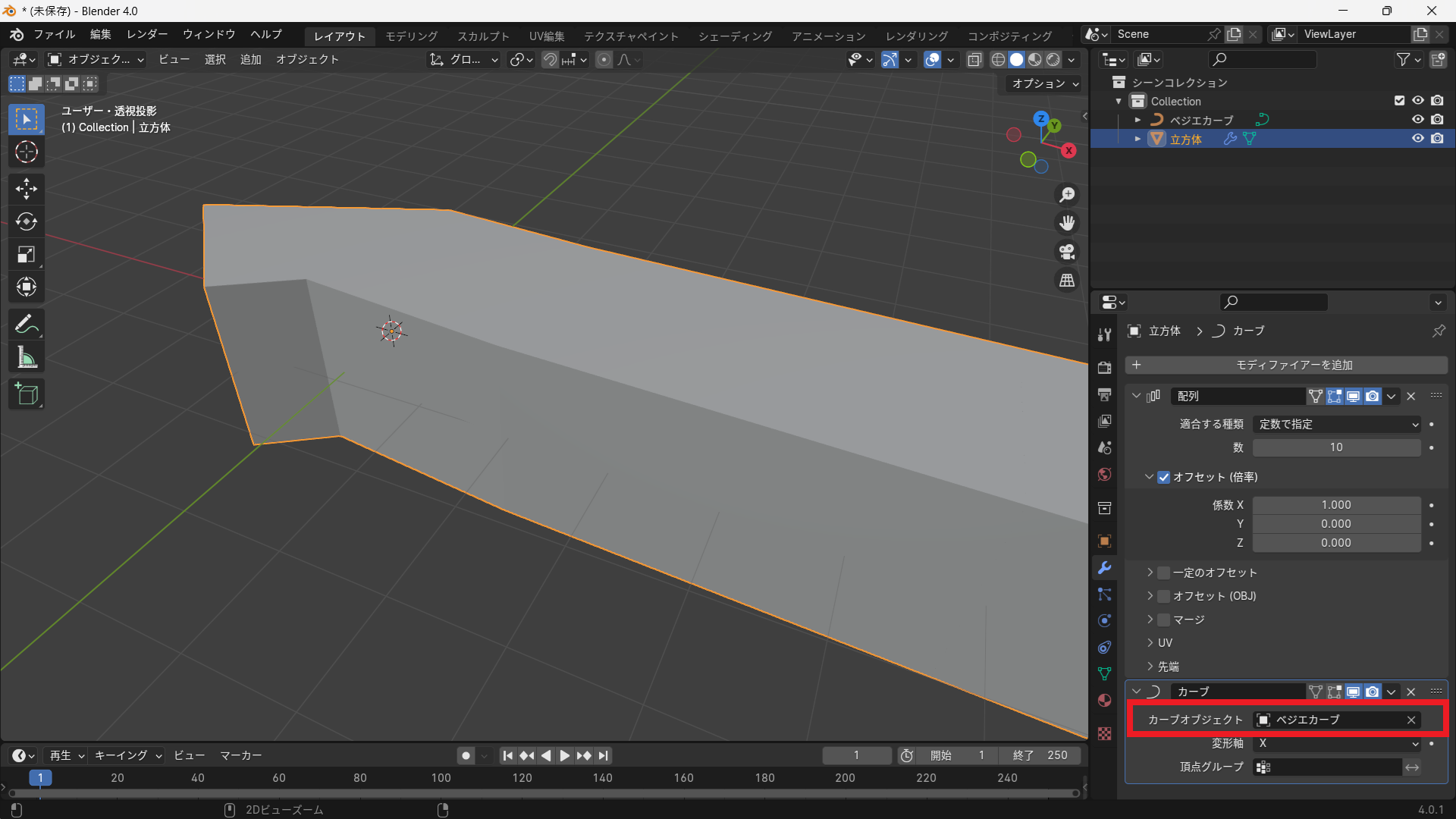Image resolution: width=1456 pixels, height=819 pixels.
Task: Open the 変形軸 X dropdown
Action: 1337,744
